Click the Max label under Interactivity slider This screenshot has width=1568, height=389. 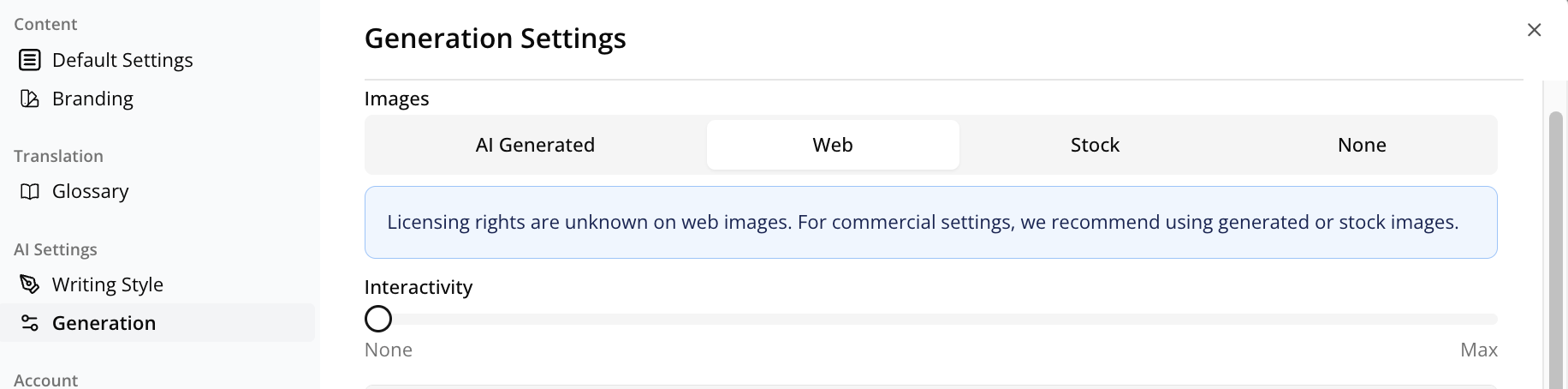click(1478, 350)
